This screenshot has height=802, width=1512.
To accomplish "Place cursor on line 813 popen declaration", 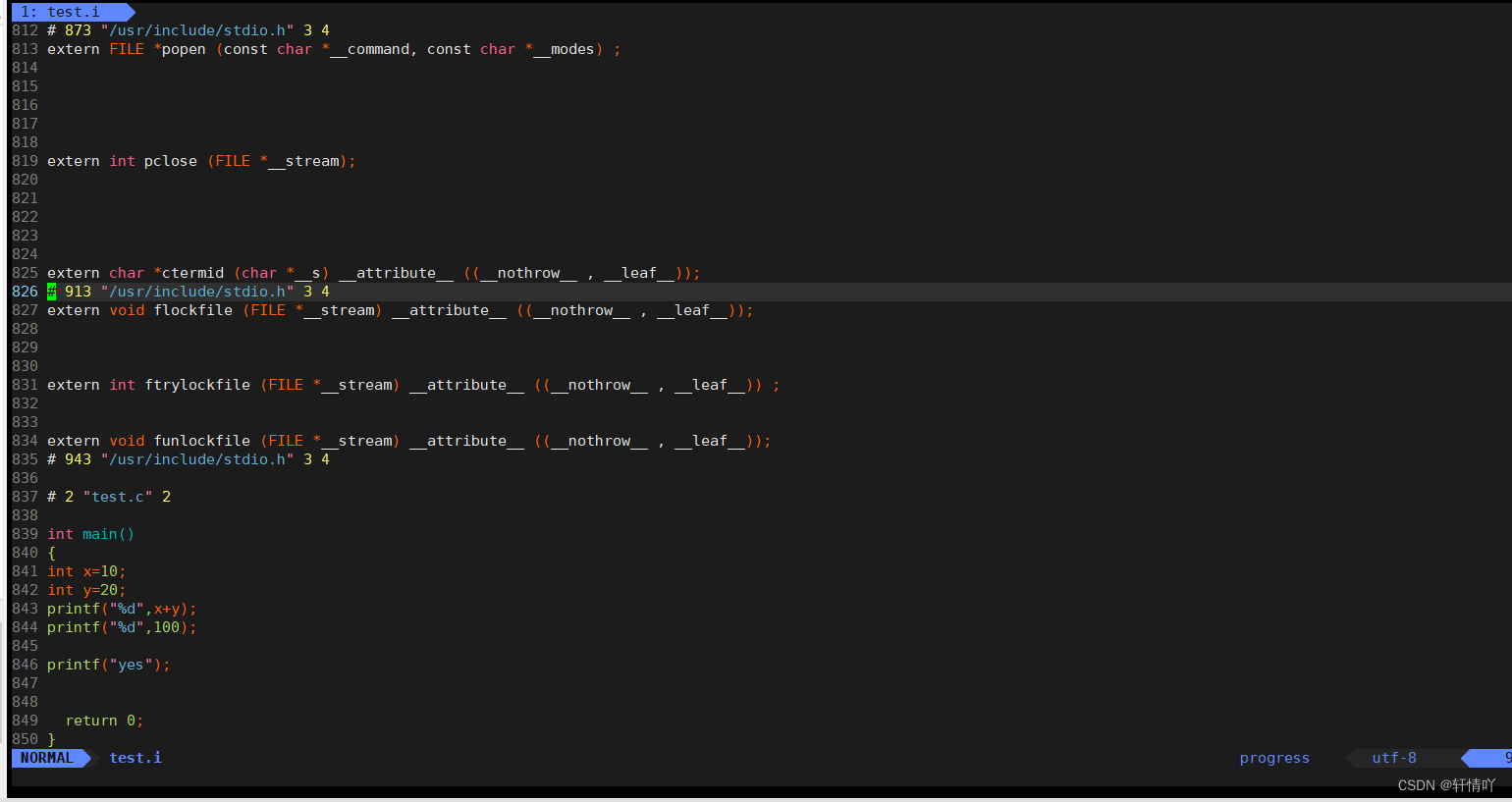I will (x=334, y=49).
